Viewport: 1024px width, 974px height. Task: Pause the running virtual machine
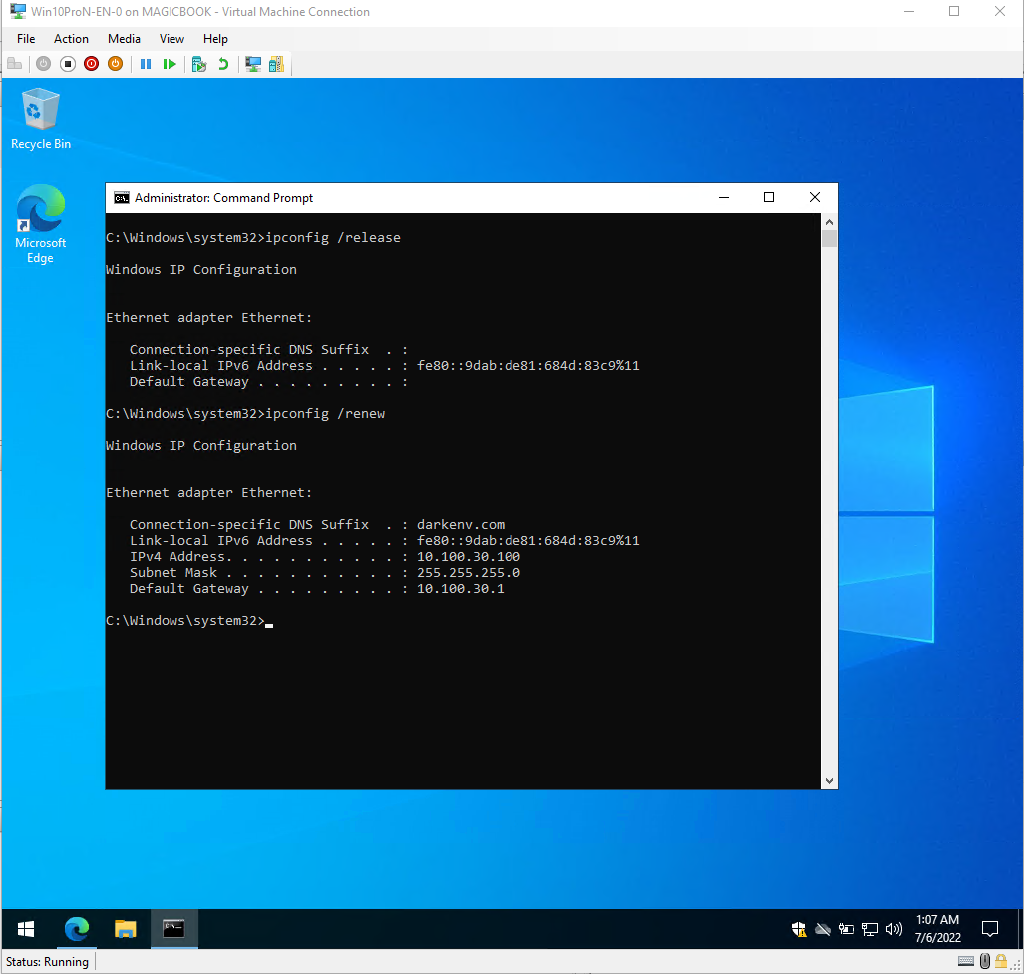coord(147,64)
